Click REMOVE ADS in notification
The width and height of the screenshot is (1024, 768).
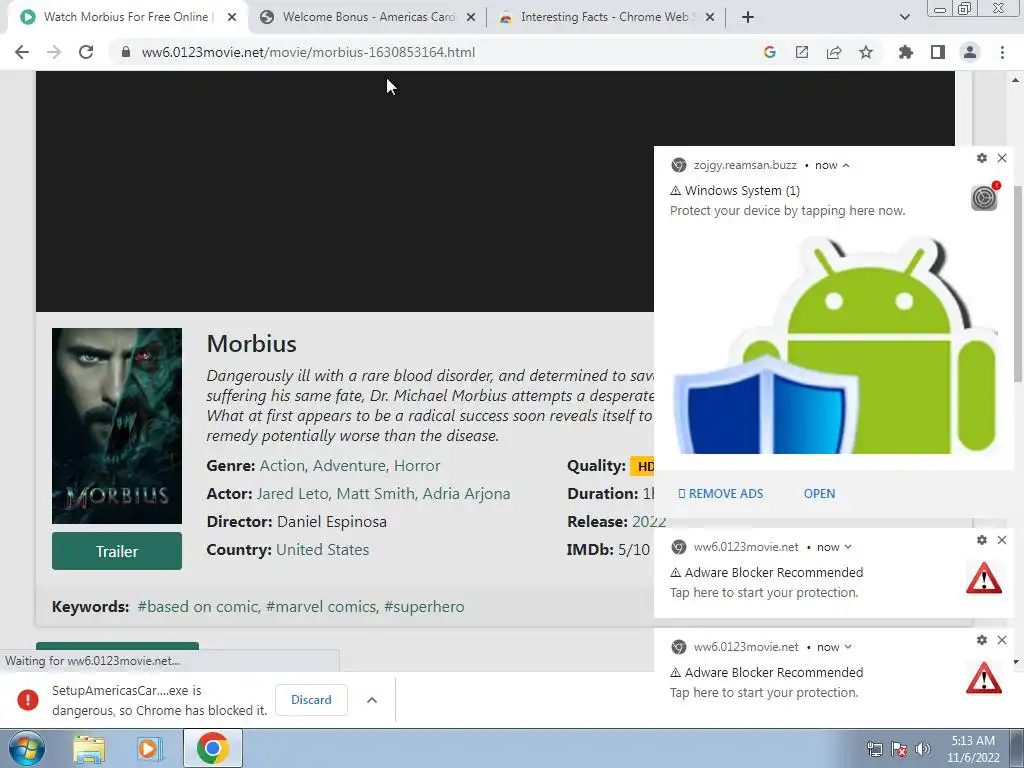coord(720,494)
